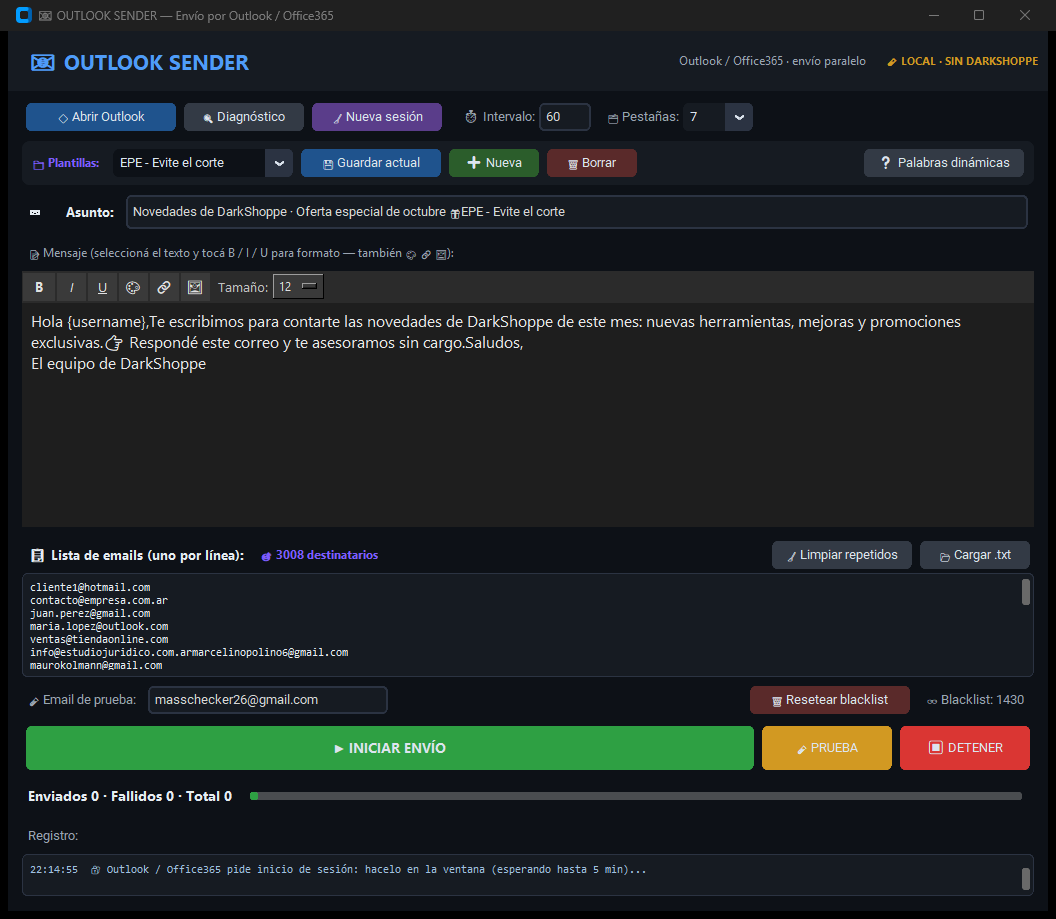This screenshot has width=1056, height=919.
Task: Click Resetear blacklist button
Action: click(830, 700)
